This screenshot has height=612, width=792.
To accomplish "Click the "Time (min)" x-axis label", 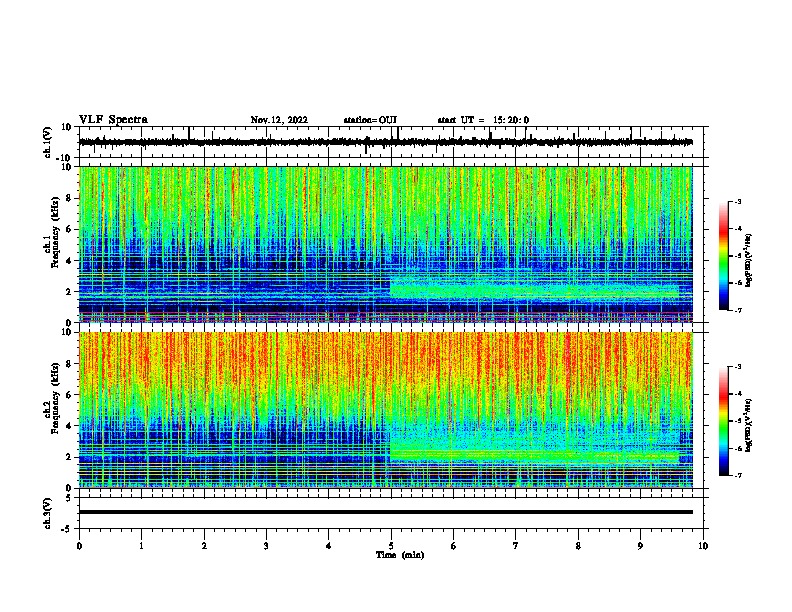I will (x=400, y=555).
